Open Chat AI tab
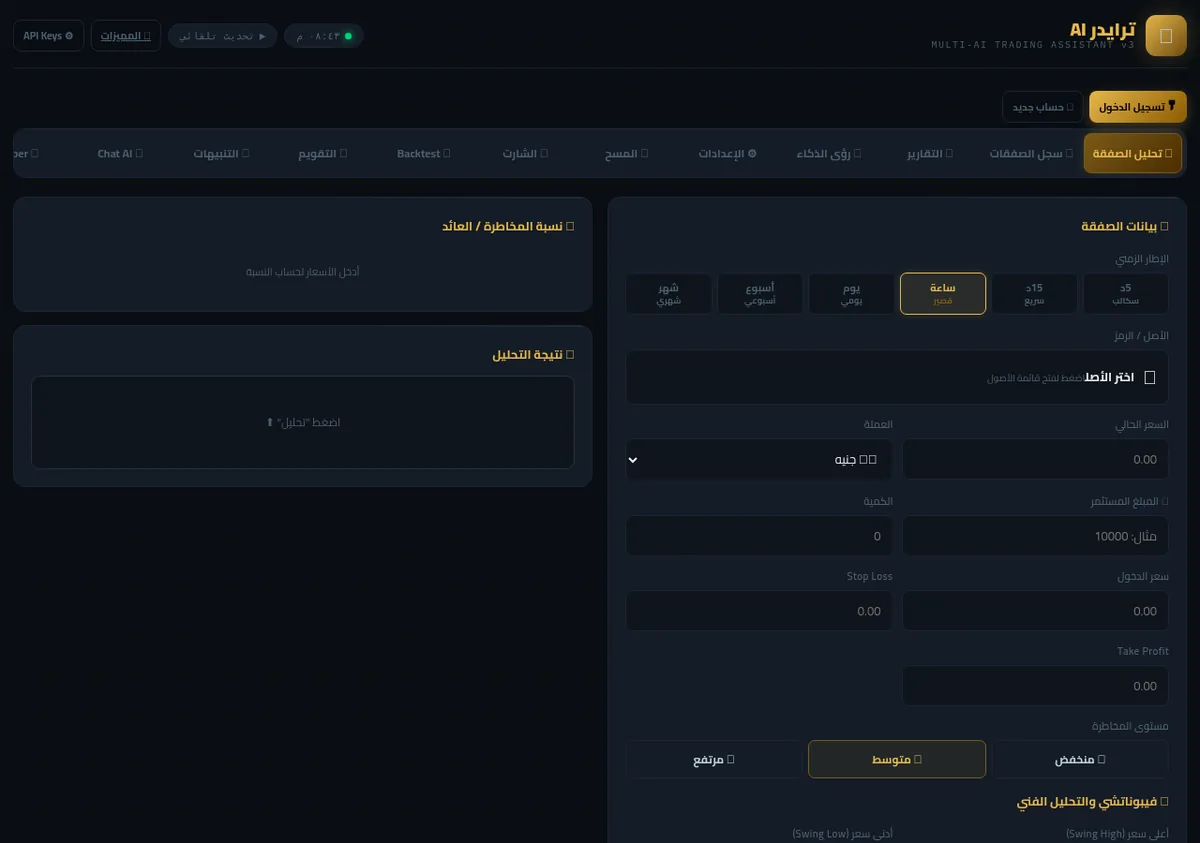Image resolution: width=1200 pixels, height=843 pixels. click(120, 154)
